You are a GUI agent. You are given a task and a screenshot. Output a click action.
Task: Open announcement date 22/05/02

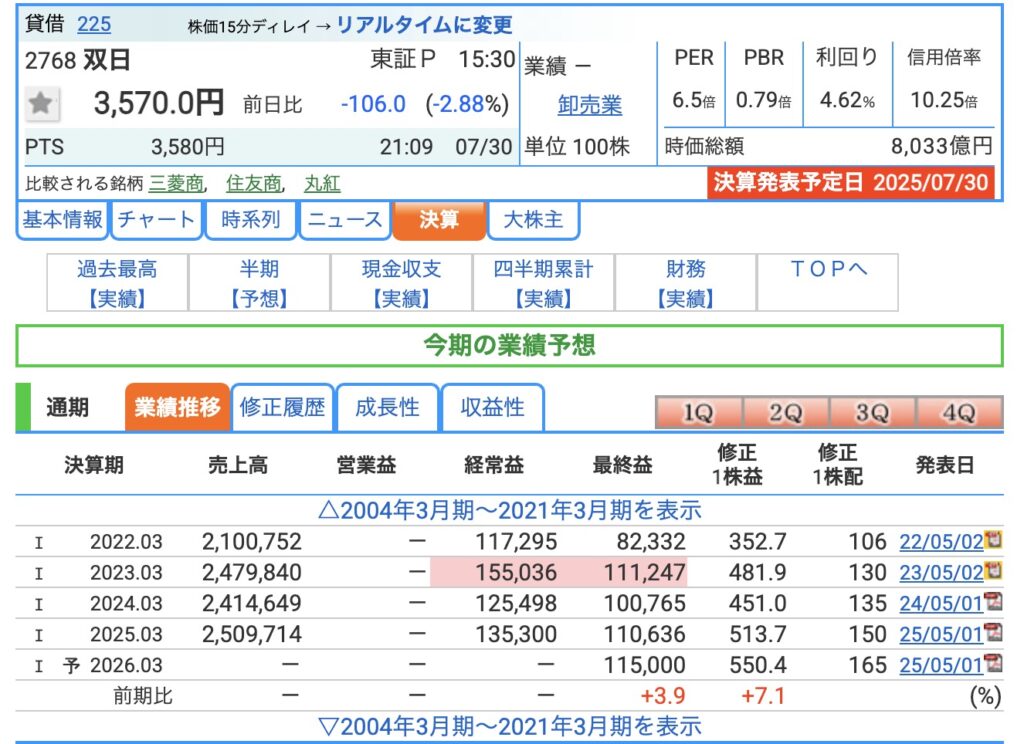click(941, 542)
